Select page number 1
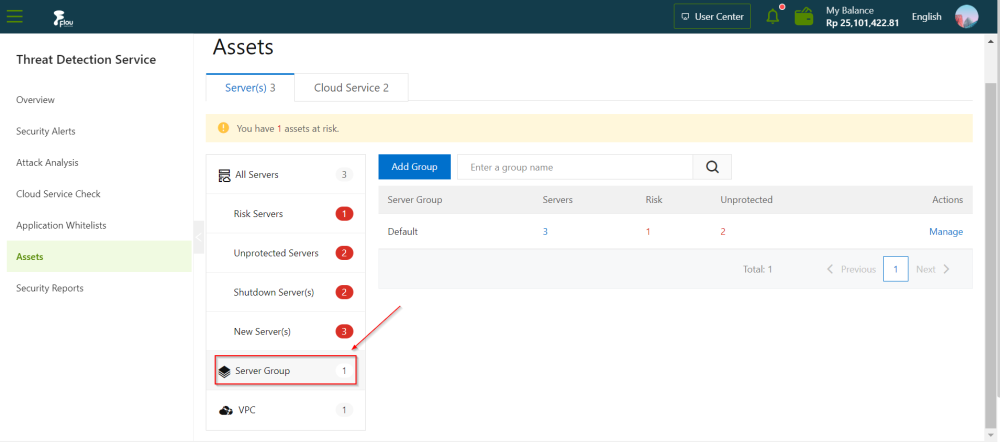Viewport: 1000px width, 442px height. point(895,269)
